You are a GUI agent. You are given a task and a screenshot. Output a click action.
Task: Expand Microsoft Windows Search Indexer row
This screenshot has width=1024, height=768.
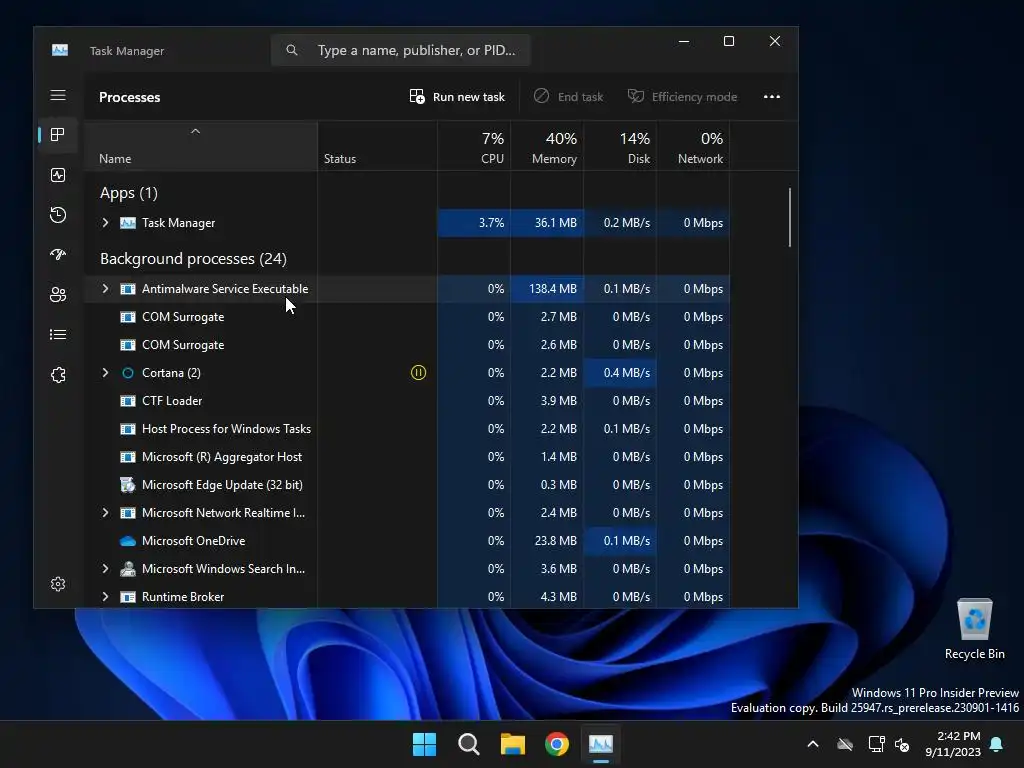click(x=105, y=569)
